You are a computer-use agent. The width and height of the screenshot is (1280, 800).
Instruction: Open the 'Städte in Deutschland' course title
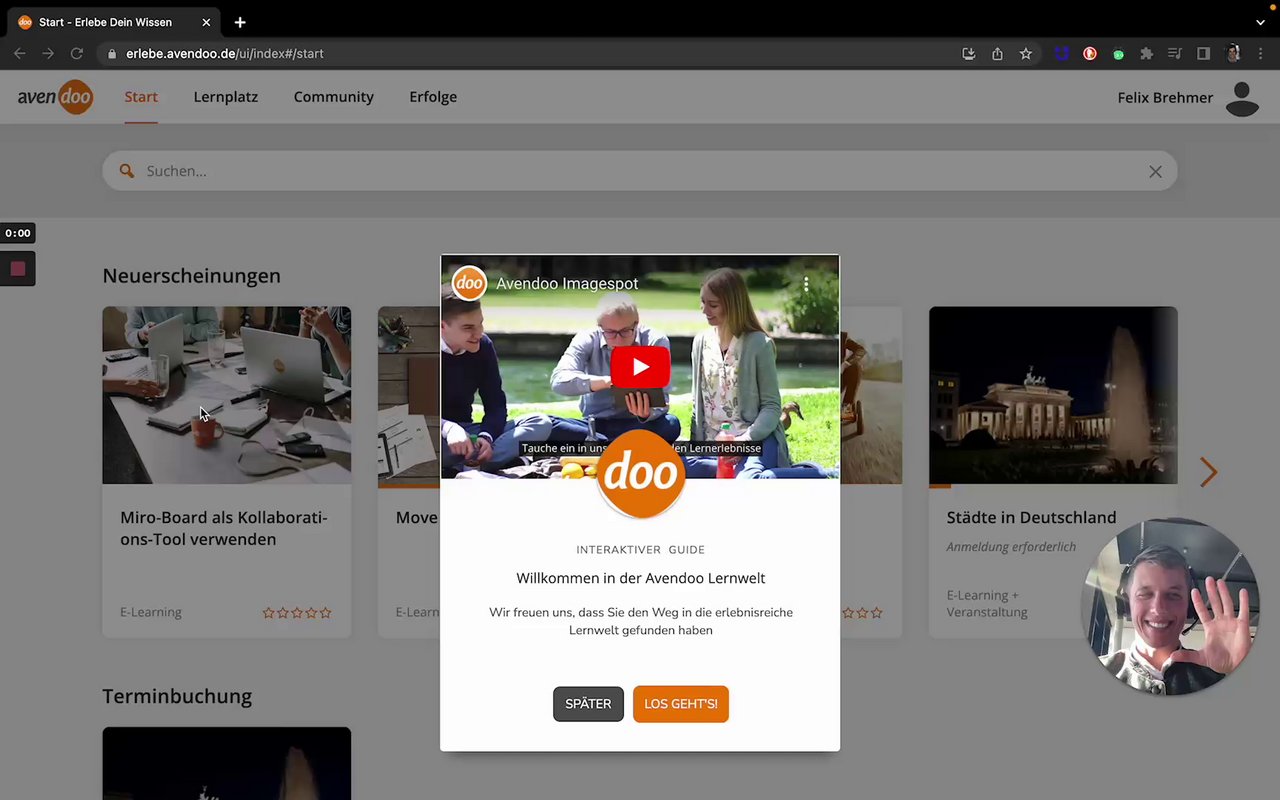[x=1031, y=518]
